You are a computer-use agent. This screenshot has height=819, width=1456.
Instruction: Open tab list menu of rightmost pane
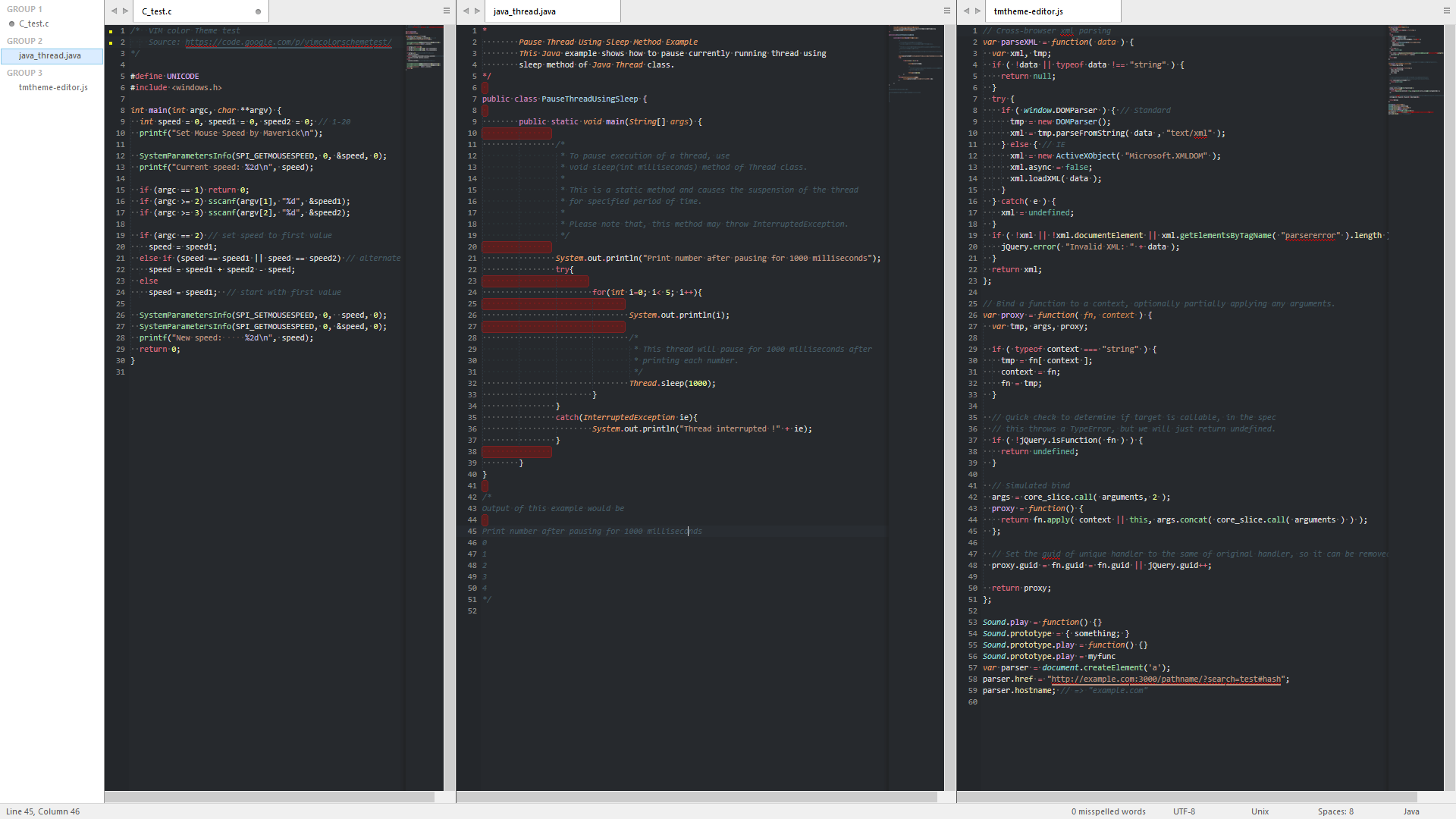point(1446,11)
